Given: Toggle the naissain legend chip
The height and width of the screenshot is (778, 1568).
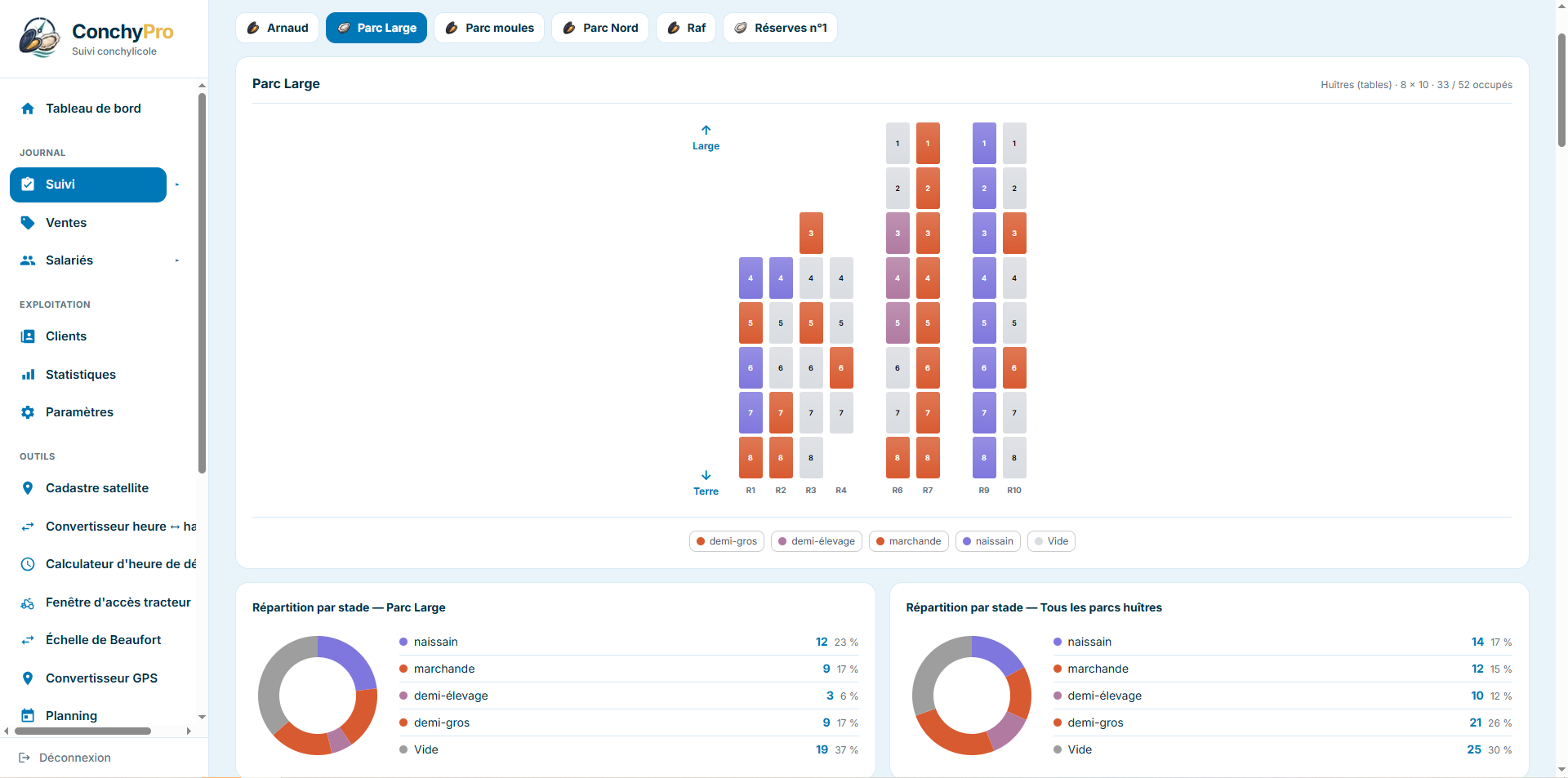Looking at the screenshot, I should (988, 541).
